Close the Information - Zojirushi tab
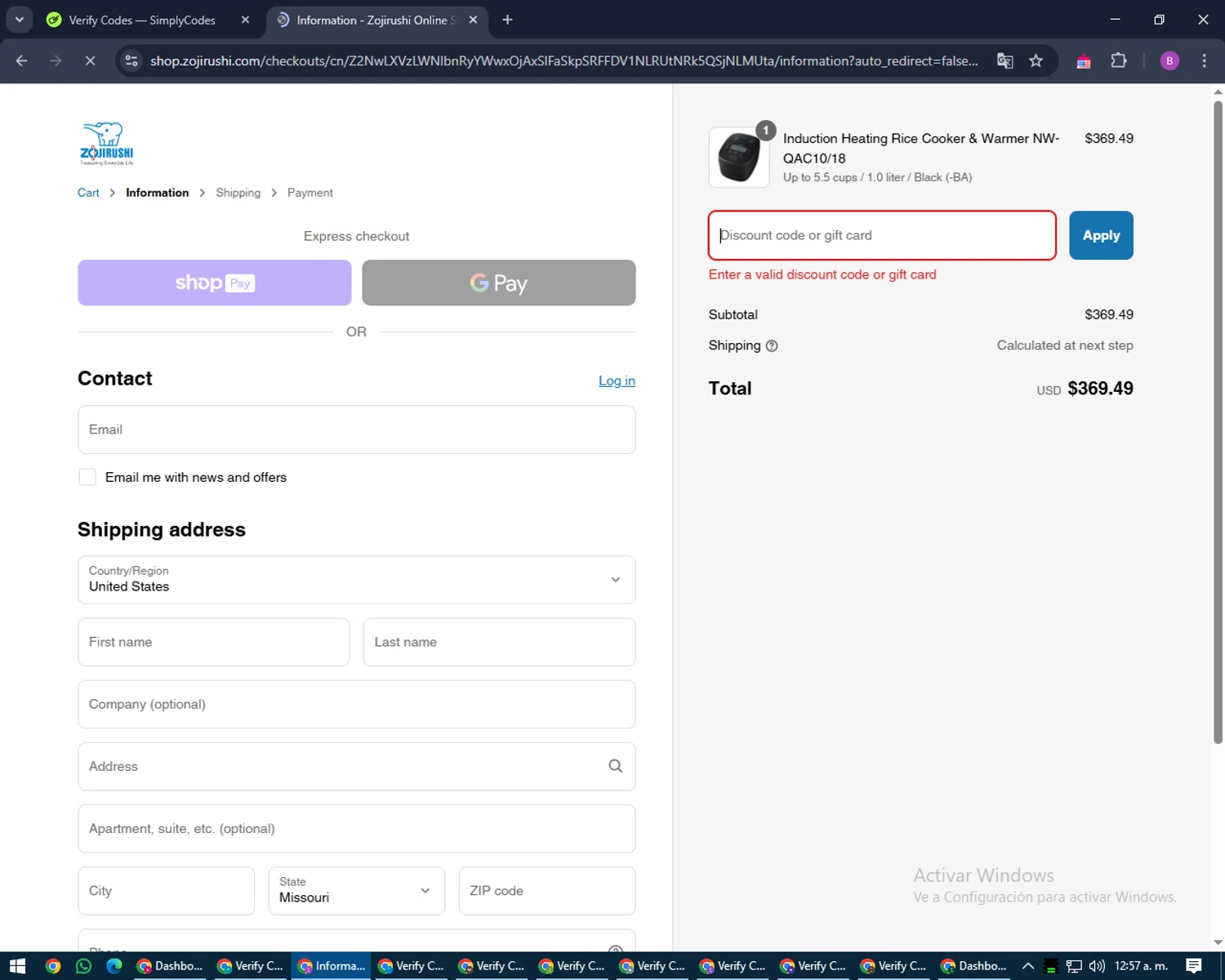Viewport: 1225px width, 980px height. click(x=473, y=20)
